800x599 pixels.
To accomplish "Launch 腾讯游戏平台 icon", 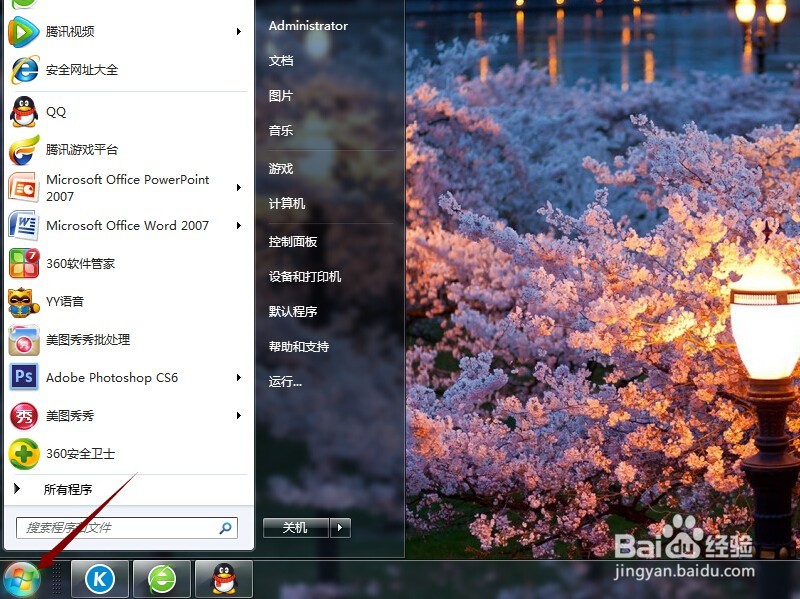I will tap(24, 149).
